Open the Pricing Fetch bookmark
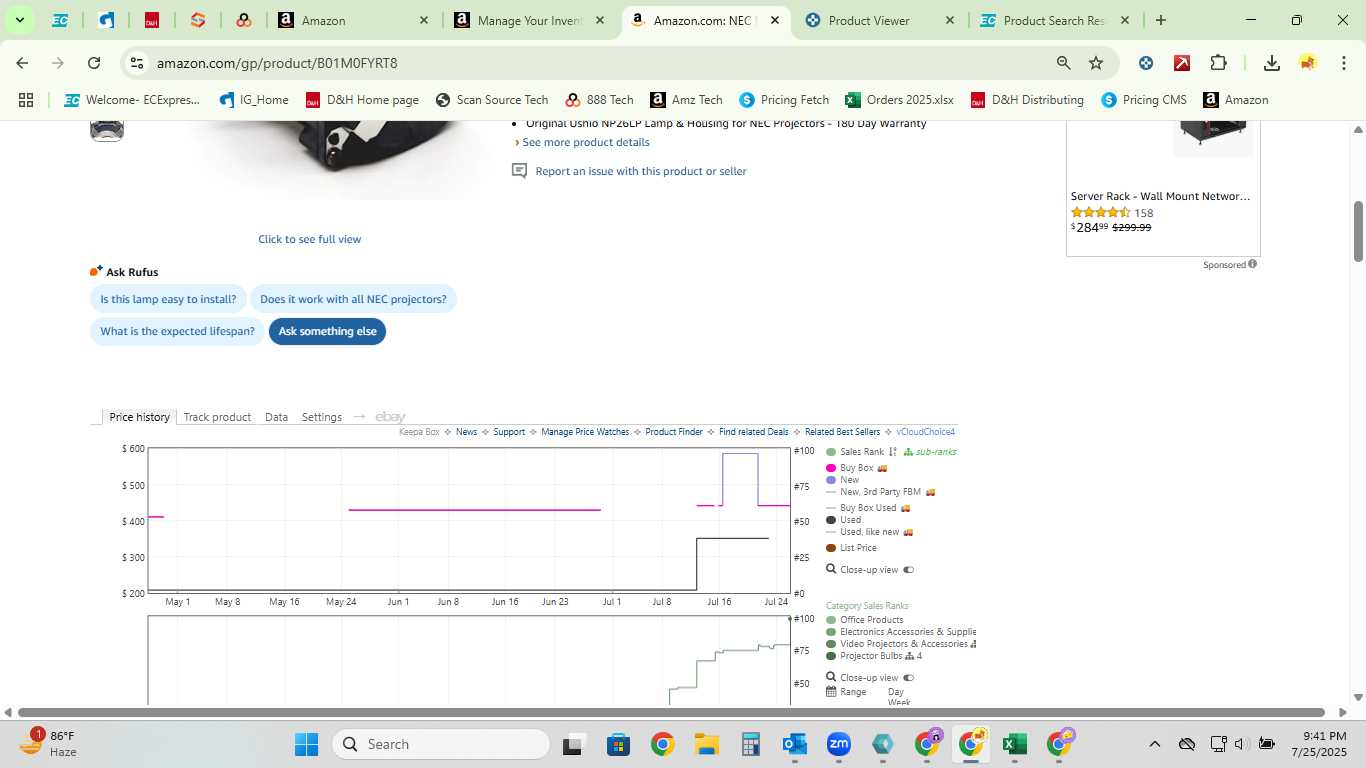Screen dimensions: 1366x768 pyautogui.click(x=784, y=100)
